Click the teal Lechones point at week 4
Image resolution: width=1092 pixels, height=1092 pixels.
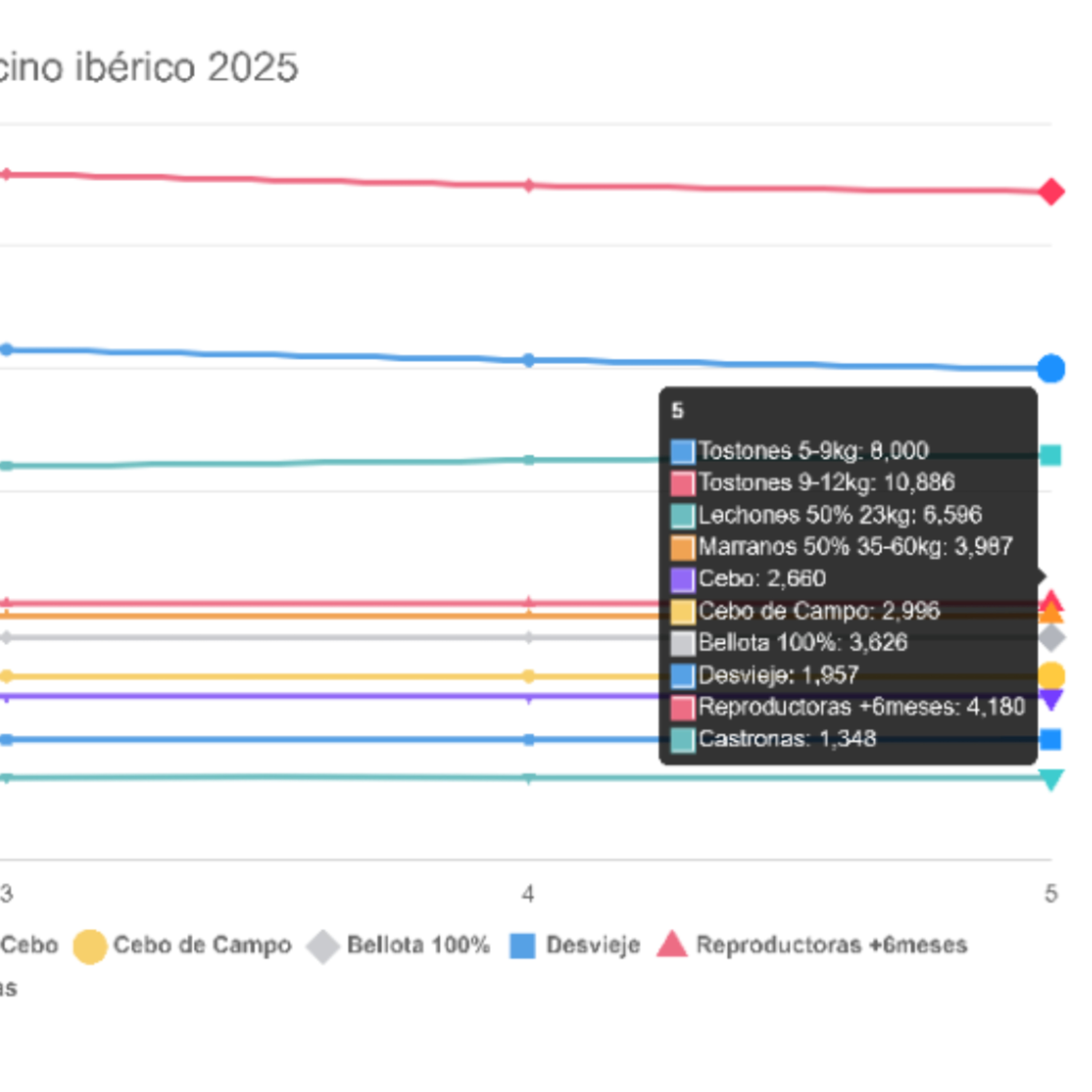pos(529,459)
